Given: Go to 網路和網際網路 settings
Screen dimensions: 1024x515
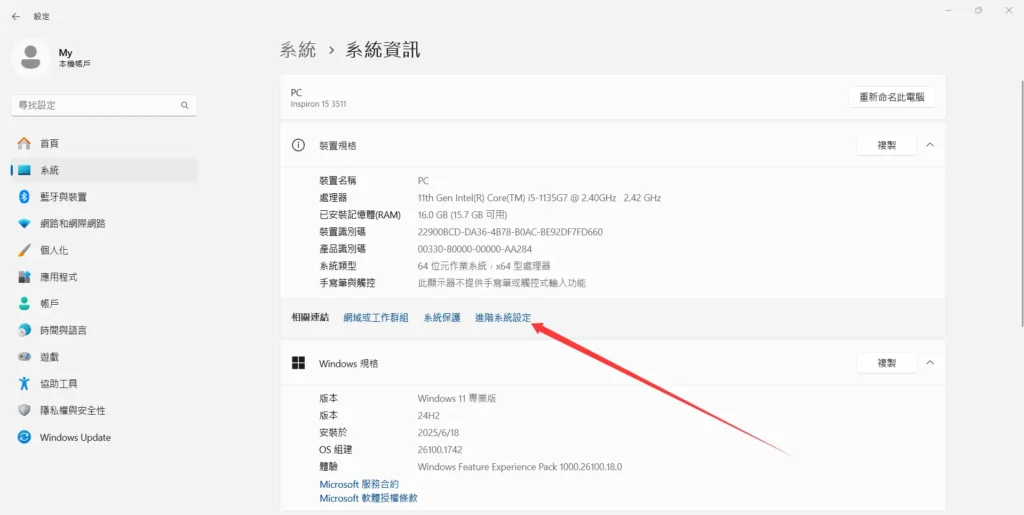Looking at the screenshot, I should (x=104, y=224).
